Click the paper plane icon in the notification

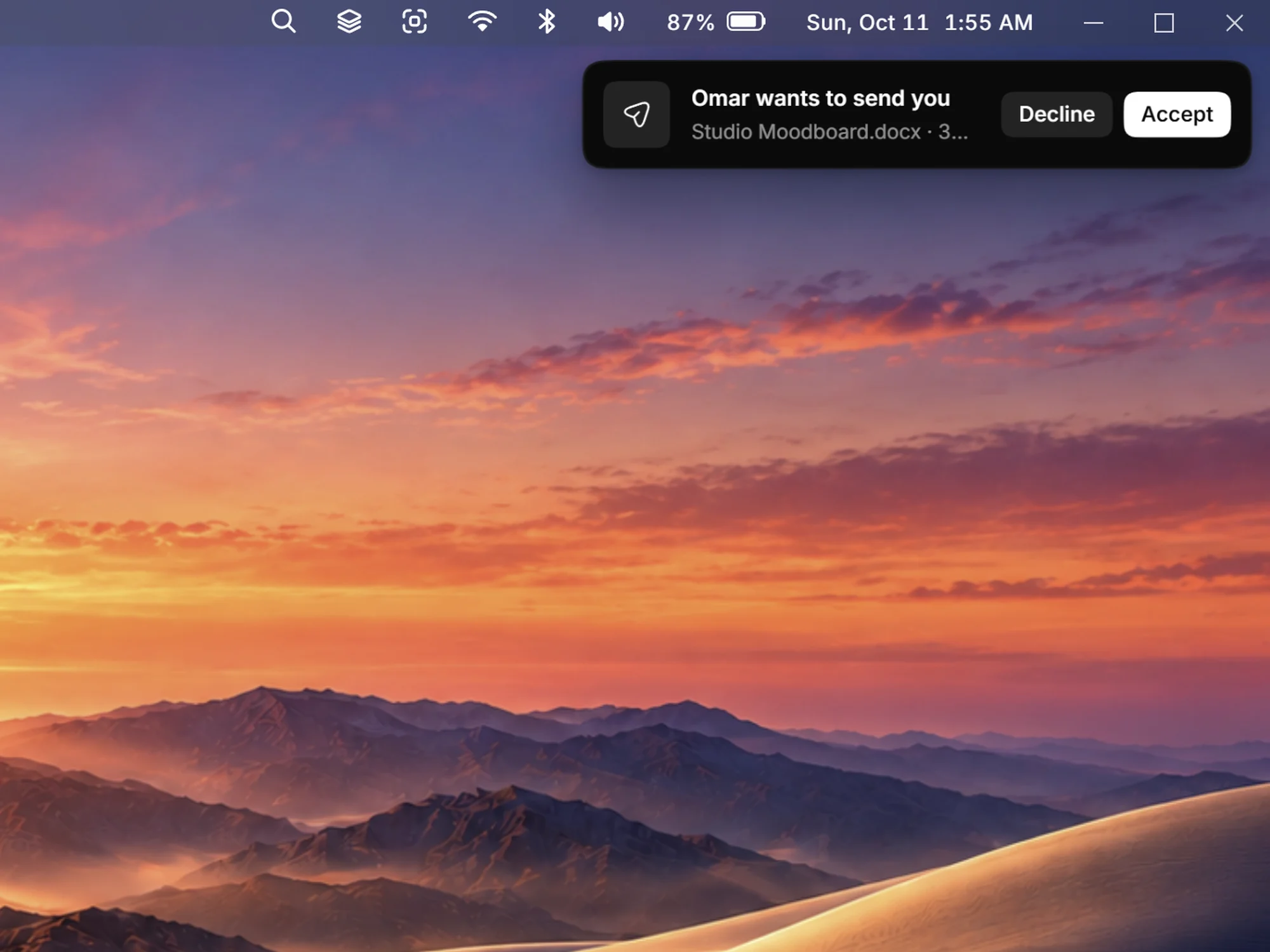pos(636,114)
